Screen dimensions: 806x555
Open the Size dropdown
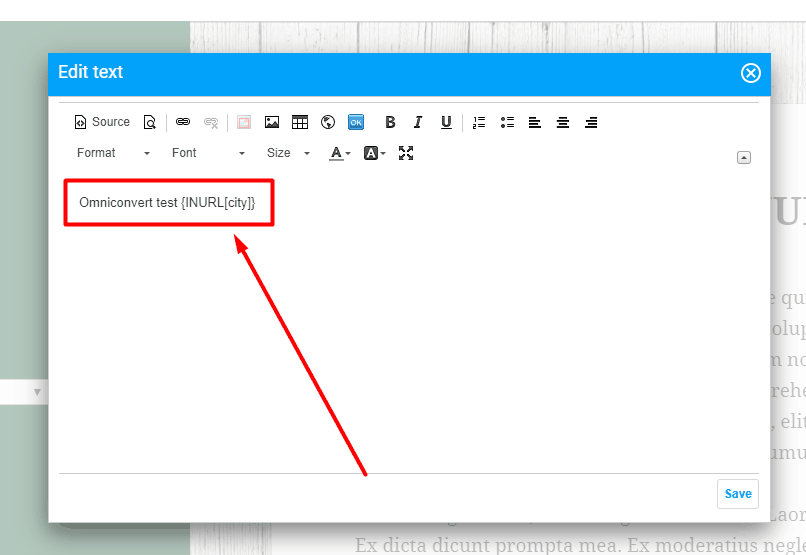[x=288, y=153]
